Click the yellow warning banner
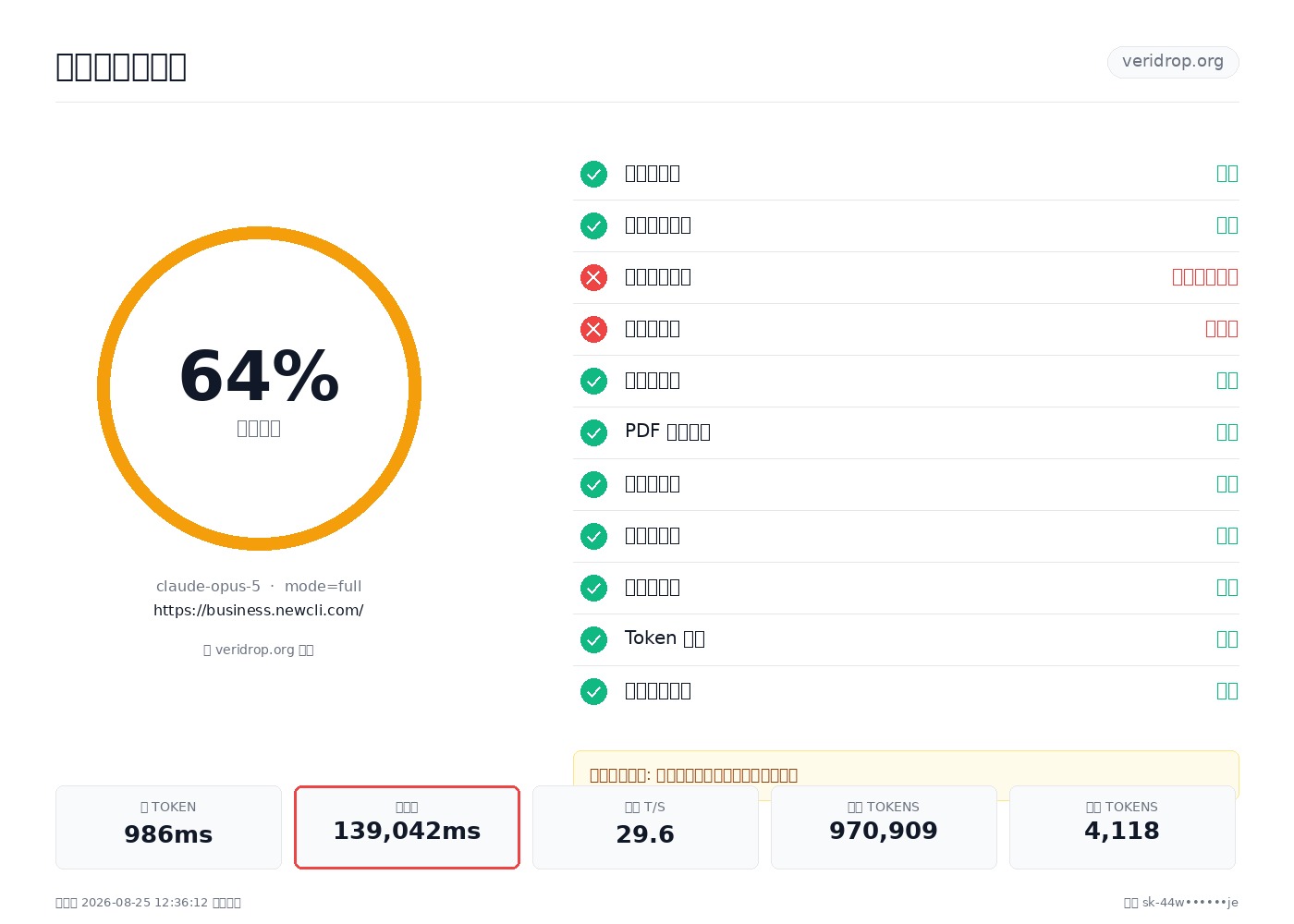This screenshot has height=924, width=1294. (906, 774)
